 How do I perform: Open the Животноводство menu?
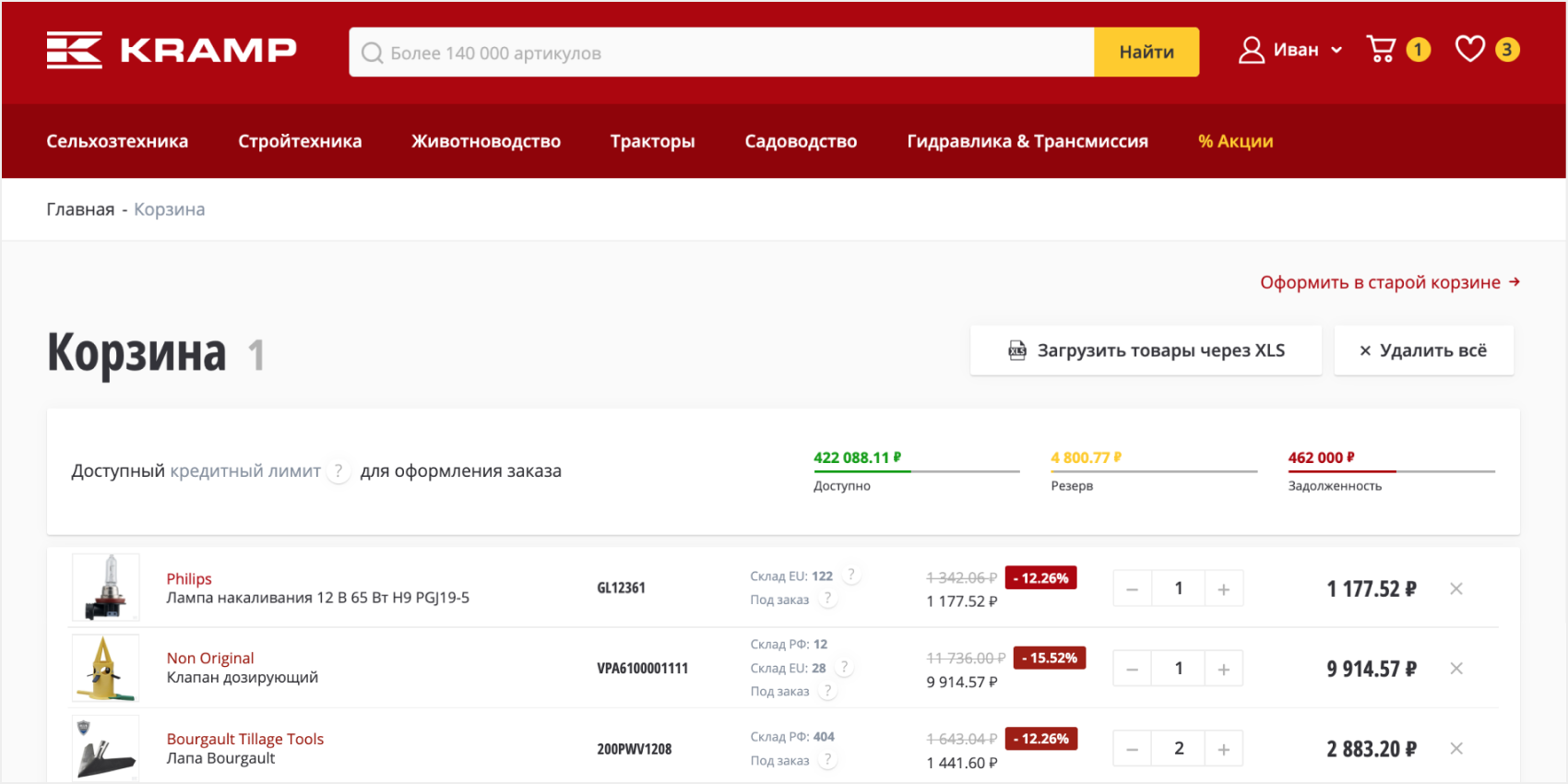pyautogui.click(x=486, y=141)
